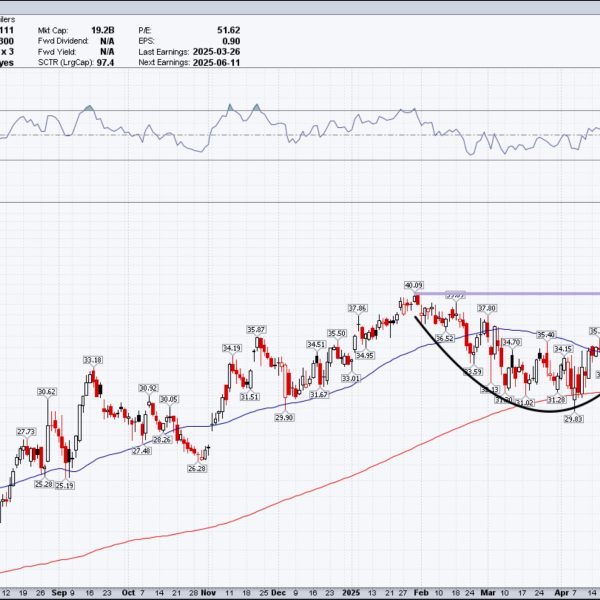The image size is (600, 600).
Task: Select the 31.67 price label
Action: click(x=319, y=394)
